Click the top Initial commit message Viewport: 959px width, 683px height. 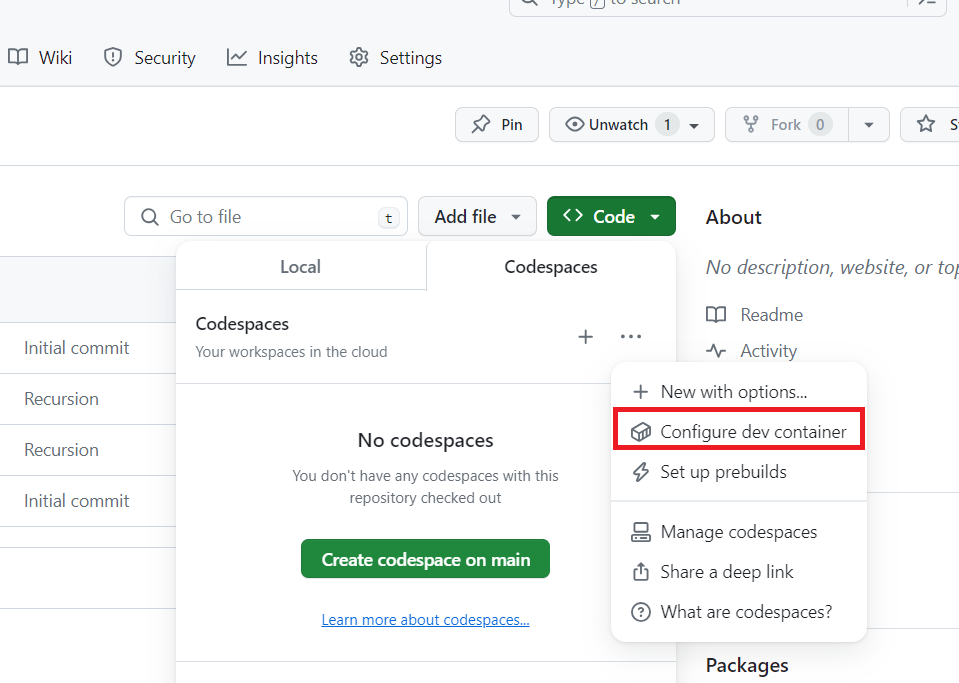[76, 348]
